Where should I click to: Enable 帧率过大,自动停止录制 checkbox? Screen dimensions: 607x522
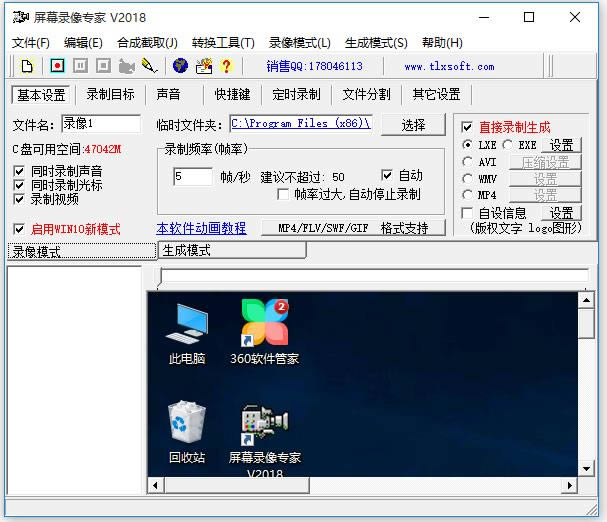click(283, 194)
